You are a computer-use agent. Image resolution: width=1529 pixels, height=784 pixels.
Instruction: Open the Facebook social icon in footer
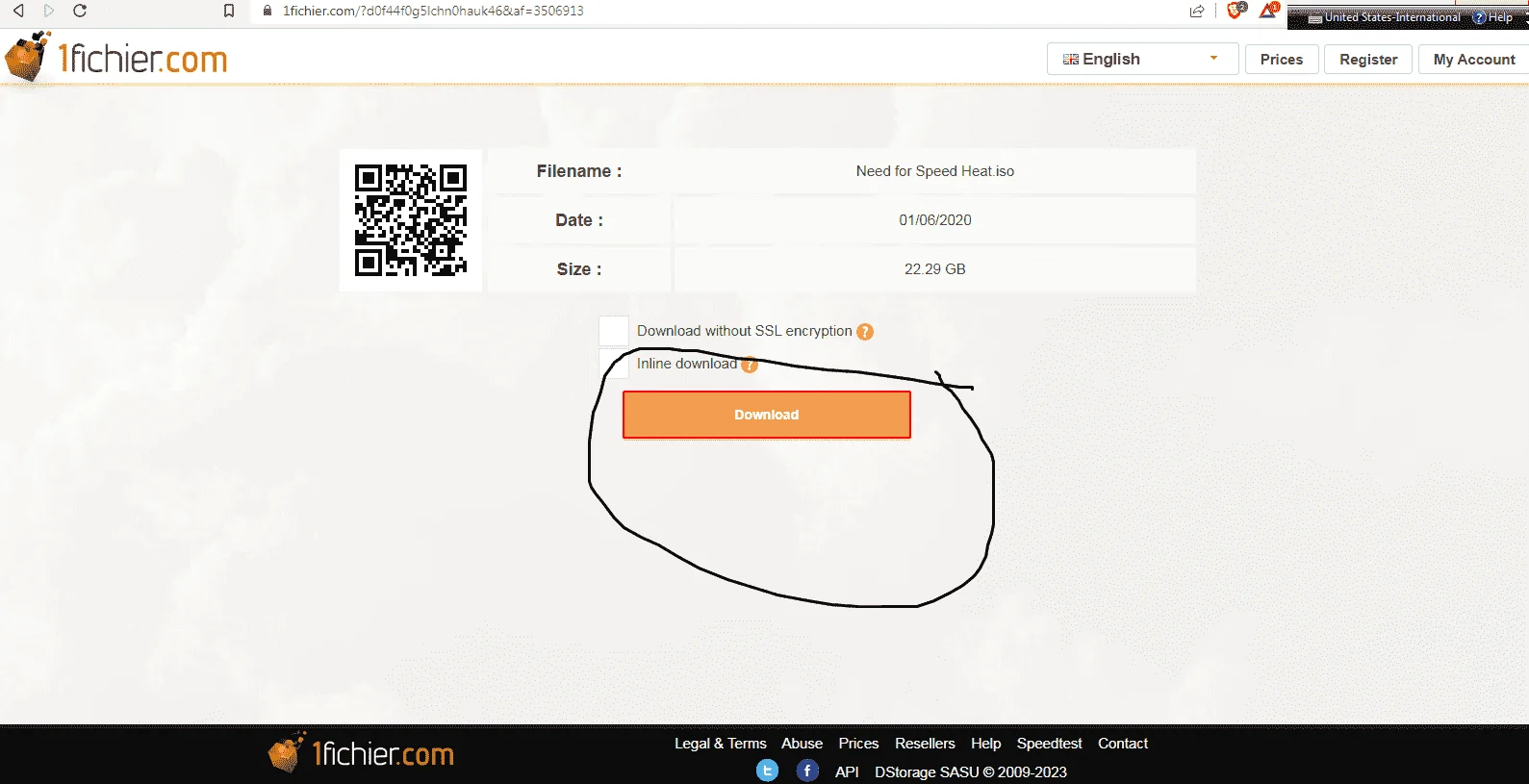click(x=807, y=771)
